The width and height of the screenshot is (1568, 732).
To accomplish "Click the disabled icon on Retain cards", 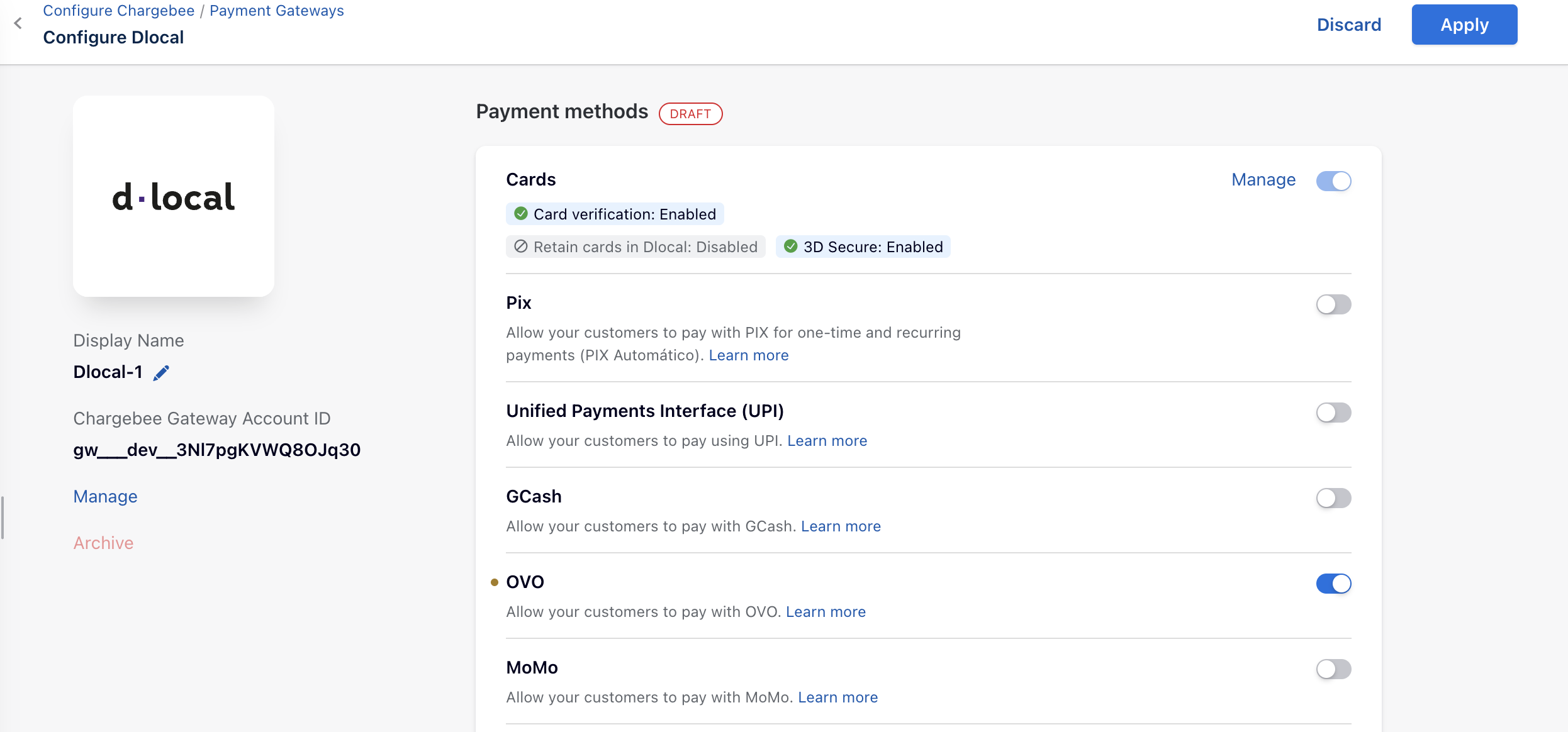I will (x=521, y=247).
